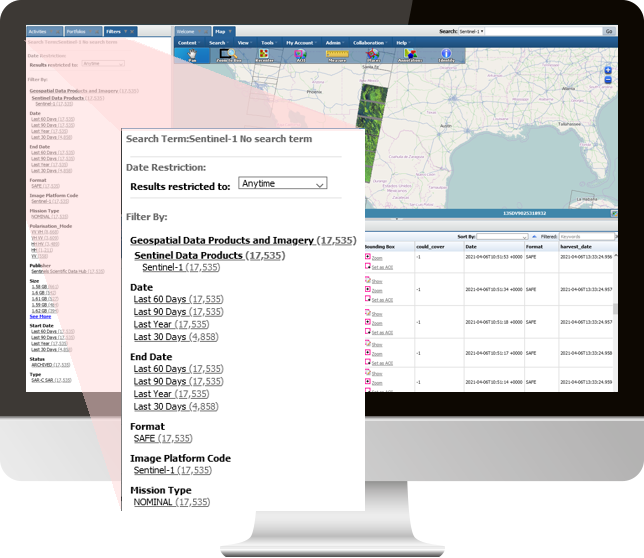Click Set as AOI icon in 10:51:34 row
Image resolution: width=644 pixels, height=558 pixels.
(x=368, y=299)
